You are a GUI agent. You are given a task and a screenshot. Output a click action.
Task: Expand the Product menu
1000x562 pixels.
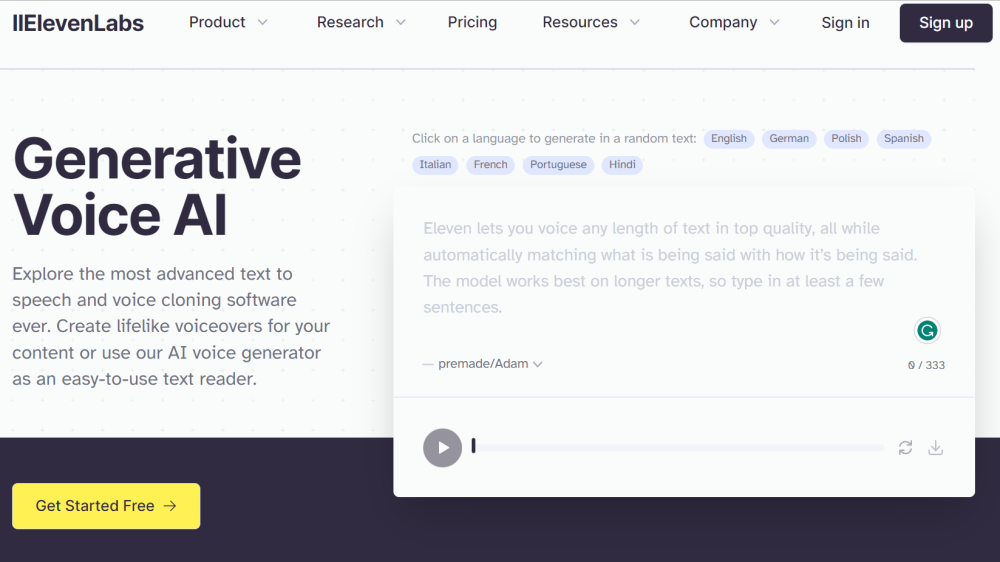228,23
